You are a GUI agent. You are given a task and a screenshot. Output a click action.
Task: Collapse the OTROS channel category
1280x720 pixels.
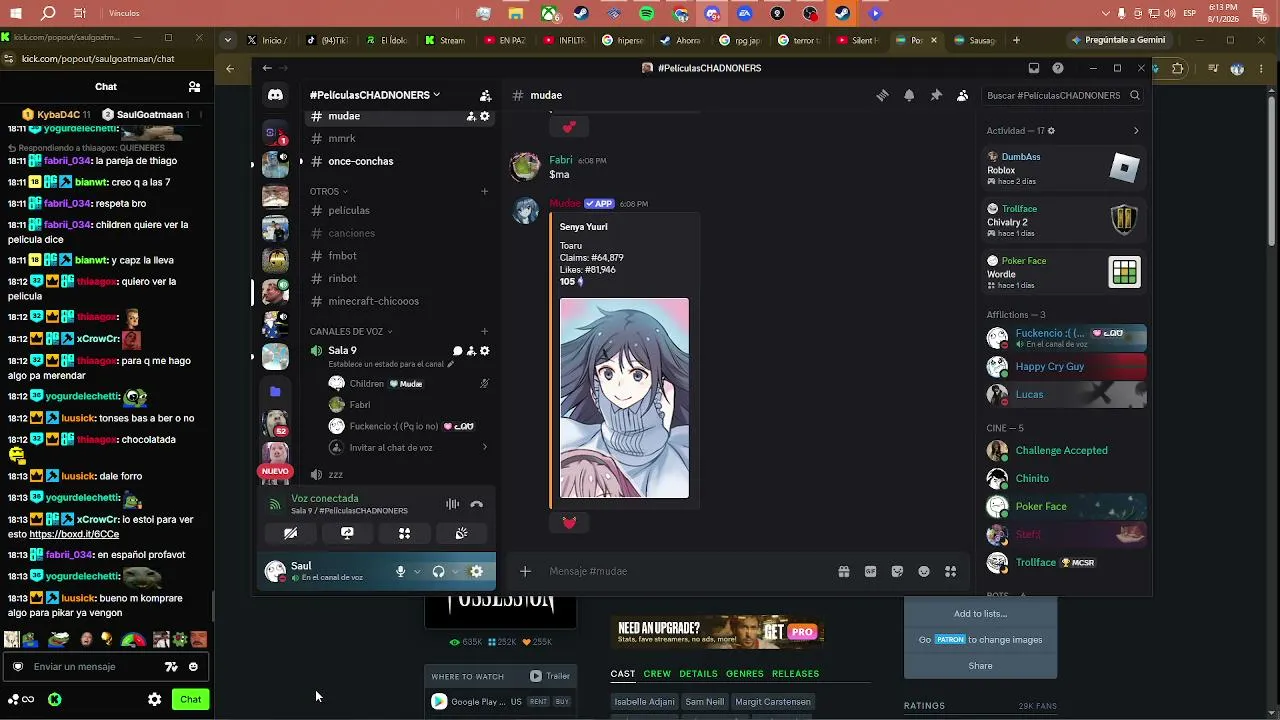point(329,191)
